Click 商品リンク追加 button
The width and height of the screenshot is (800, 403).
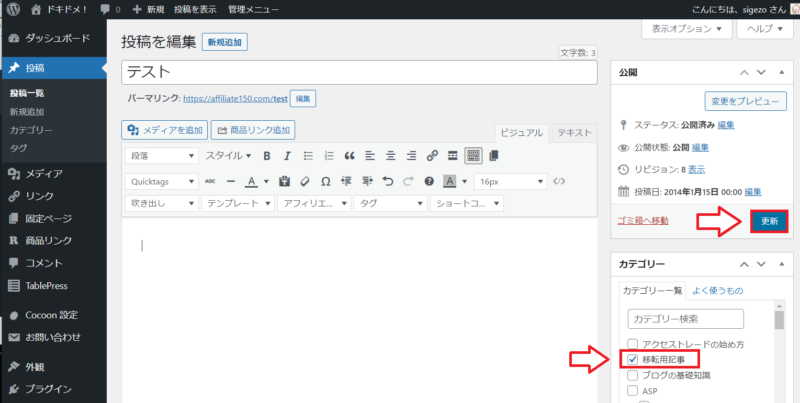pos(253,130)
